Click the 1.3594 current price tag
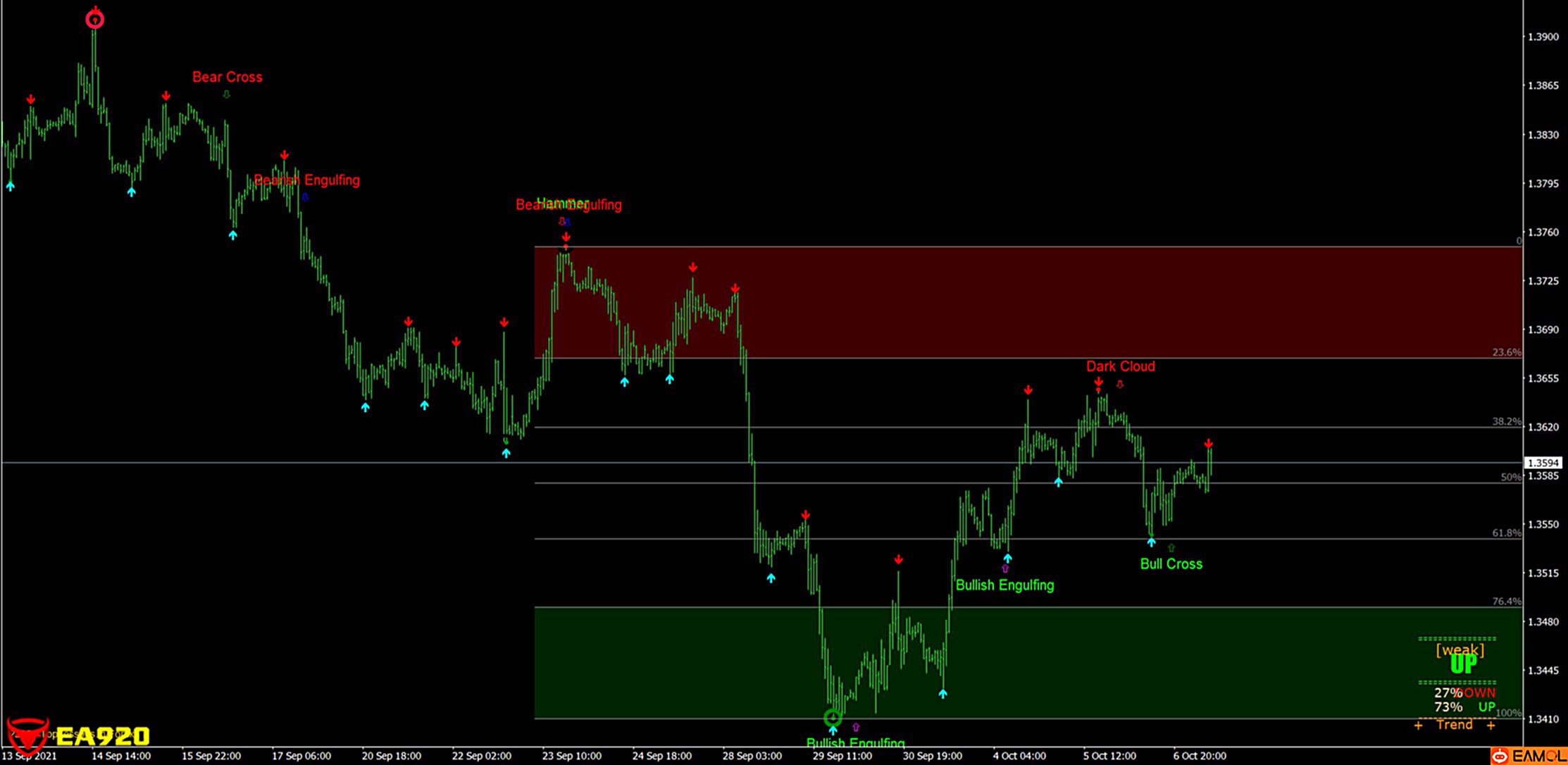The width and height of the screenshot is (1568, 765). 1543,463
